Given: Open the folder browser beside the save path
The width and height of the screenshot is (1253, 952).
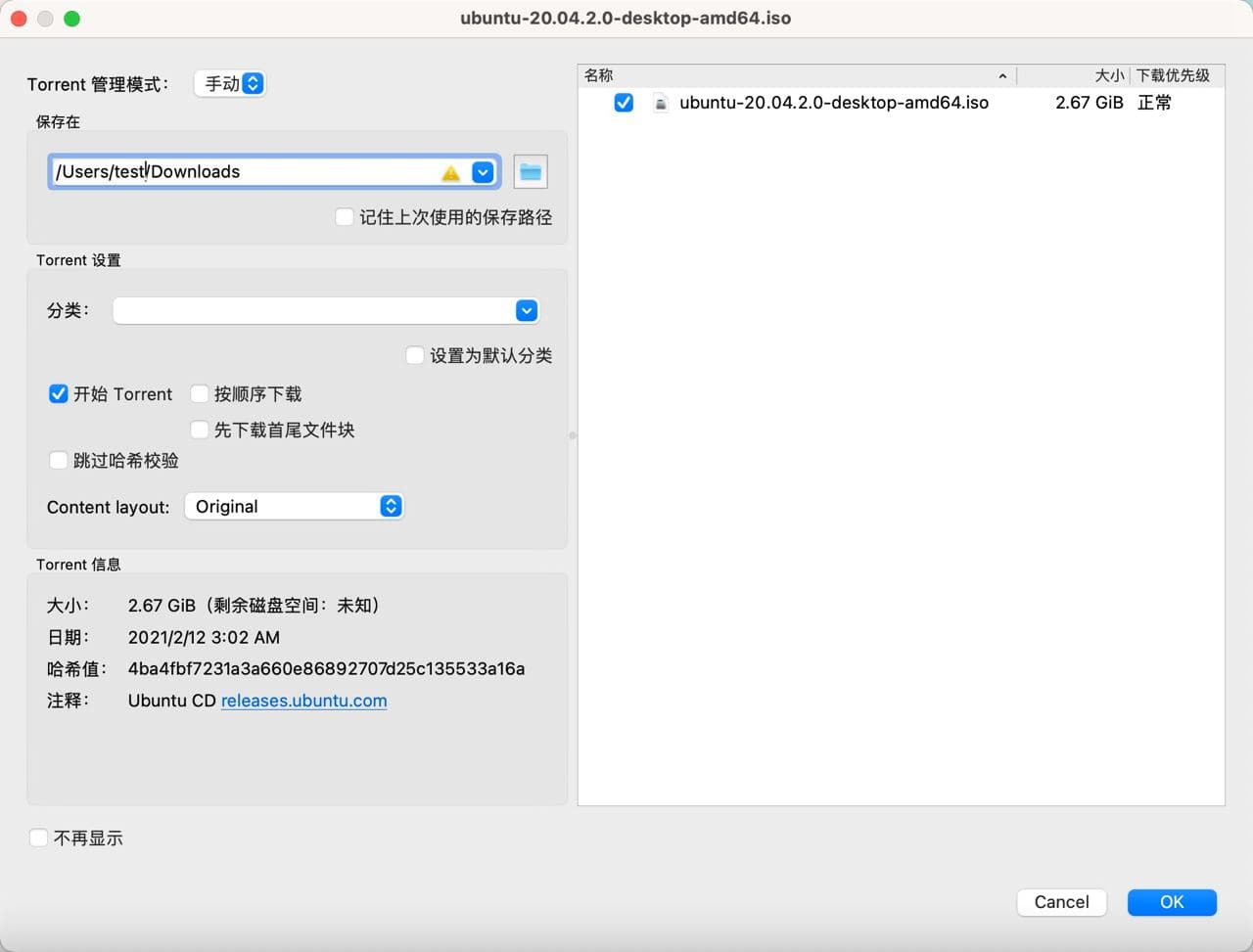Looking at the screenshot, I should pyautogui.click(x=530, y=171).
